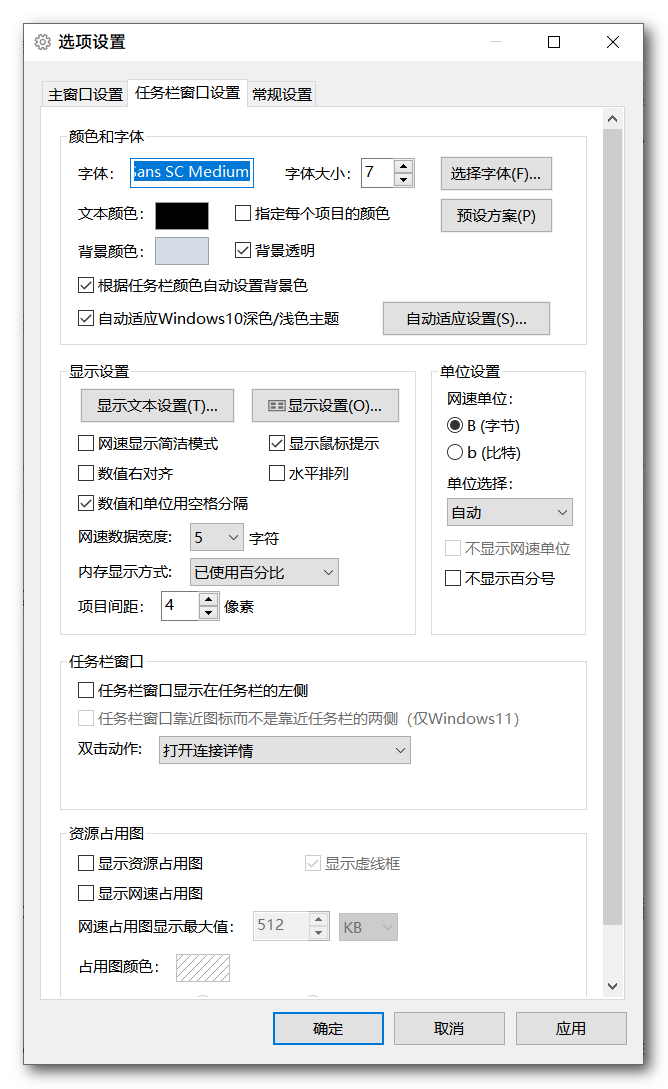Enable 网速显示简洁模式 checkbox
The width and height of the screenshot is (668, 1089).
tap(86, 443)
